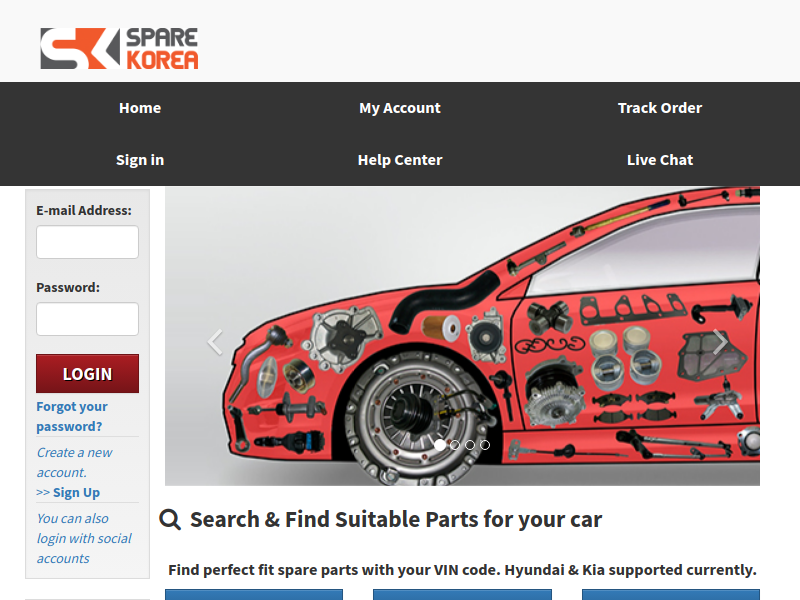This screenshot has width=800, height=600.
Task: Select the second carousel indicator dot
Action: click(x=455, y=445)
